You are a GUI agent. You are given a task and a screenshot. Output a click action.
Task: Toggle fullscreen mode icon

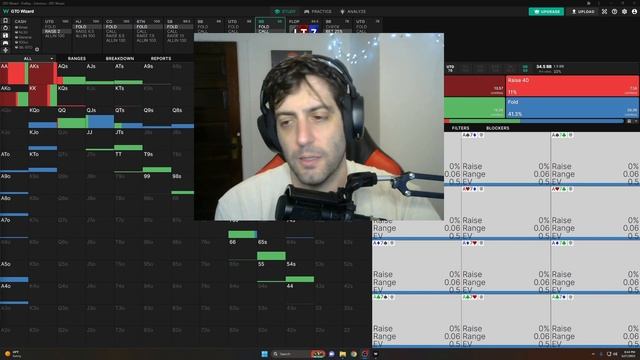pos(604,11)
